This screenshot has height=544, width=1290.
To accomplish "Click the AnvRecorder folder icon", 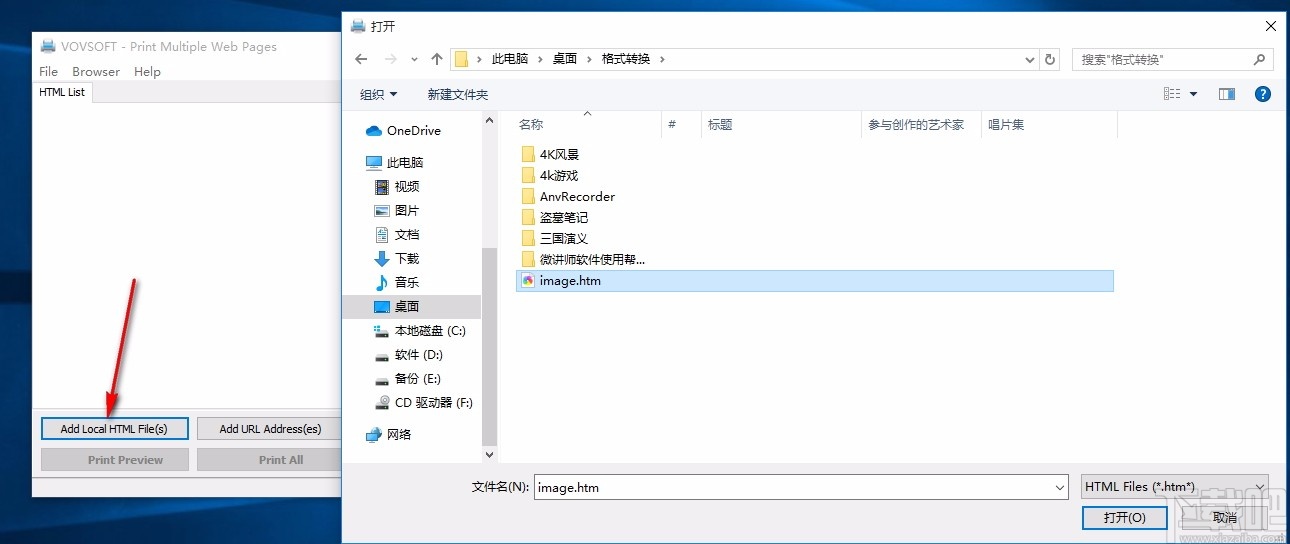I will click(528, 197).
